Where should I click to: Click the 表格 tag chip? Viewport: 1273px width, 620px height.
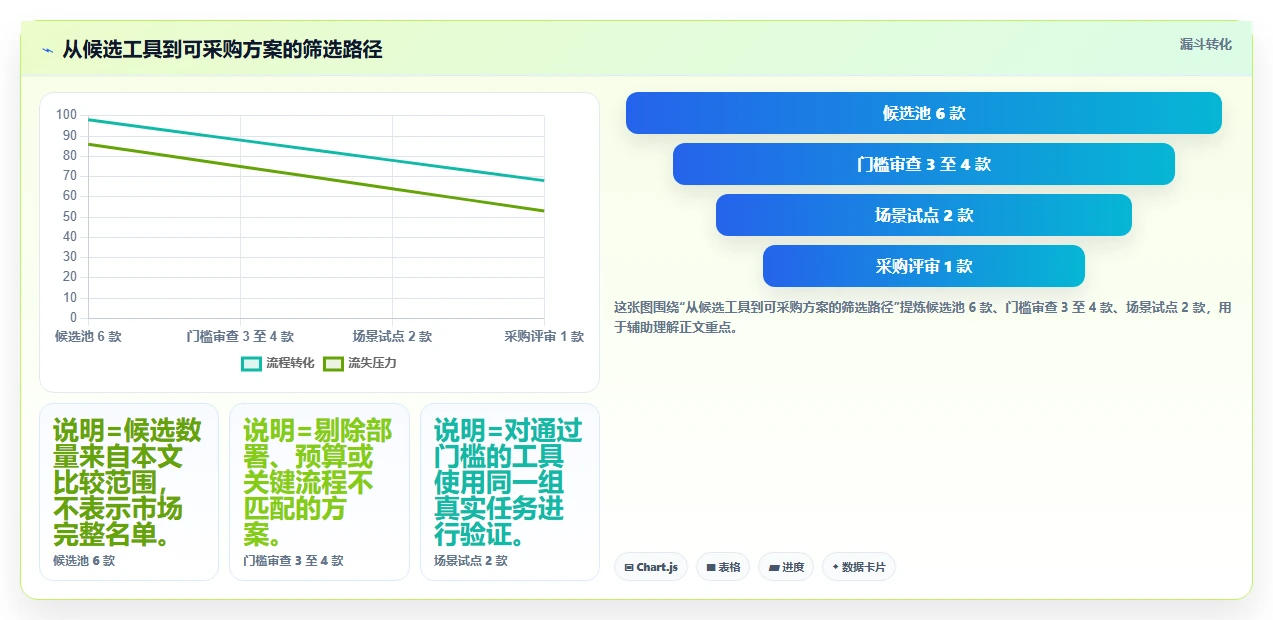pyautogui.click(x=723, y=567)
